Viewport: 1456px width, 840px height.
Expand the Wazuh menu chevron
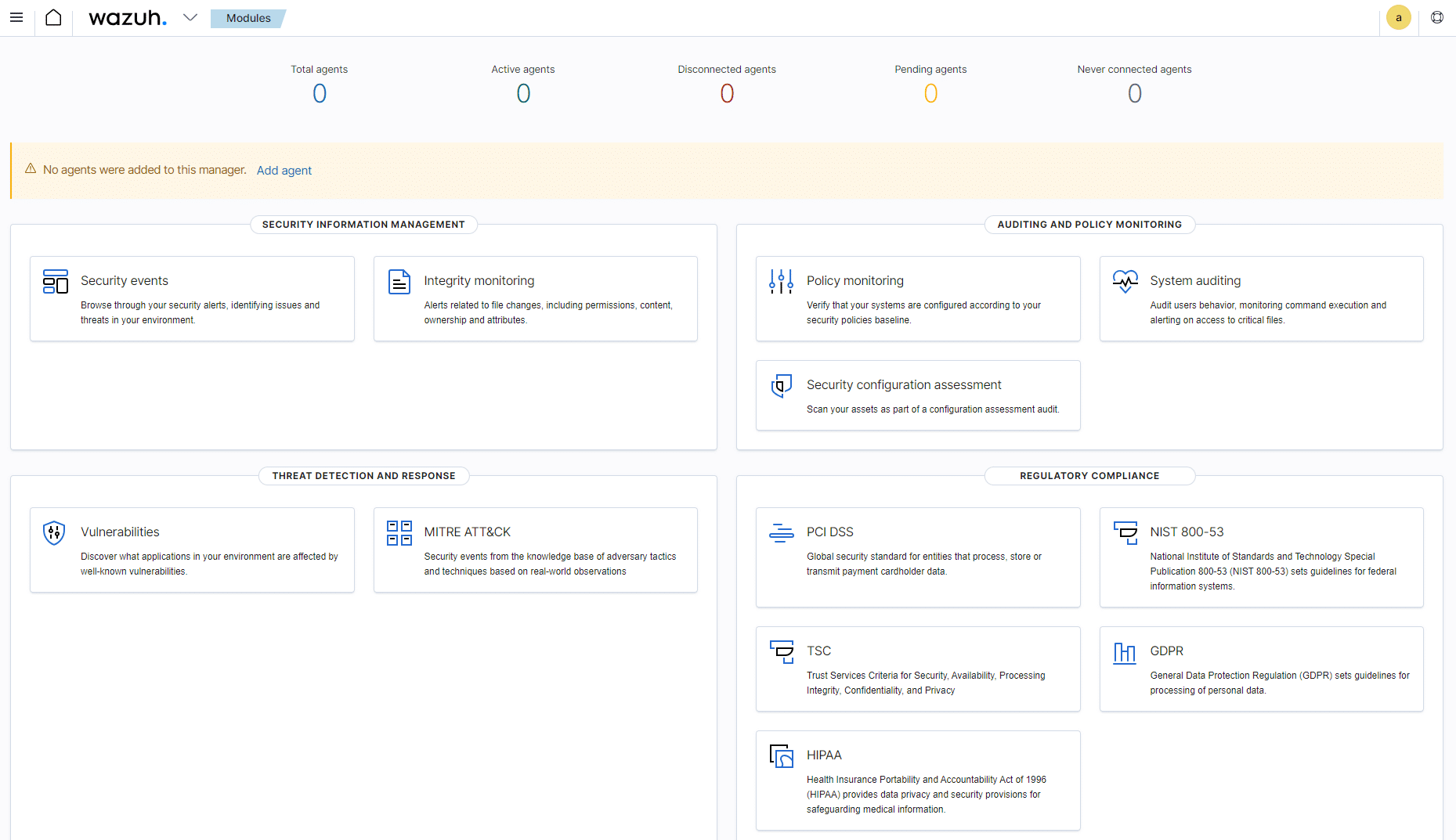pos(190,17)
